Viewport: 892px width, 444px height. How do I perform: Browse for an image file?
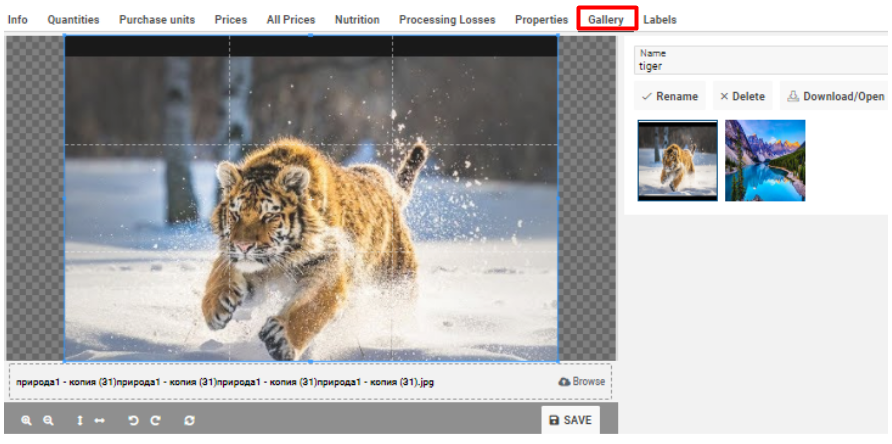[582, 382]
